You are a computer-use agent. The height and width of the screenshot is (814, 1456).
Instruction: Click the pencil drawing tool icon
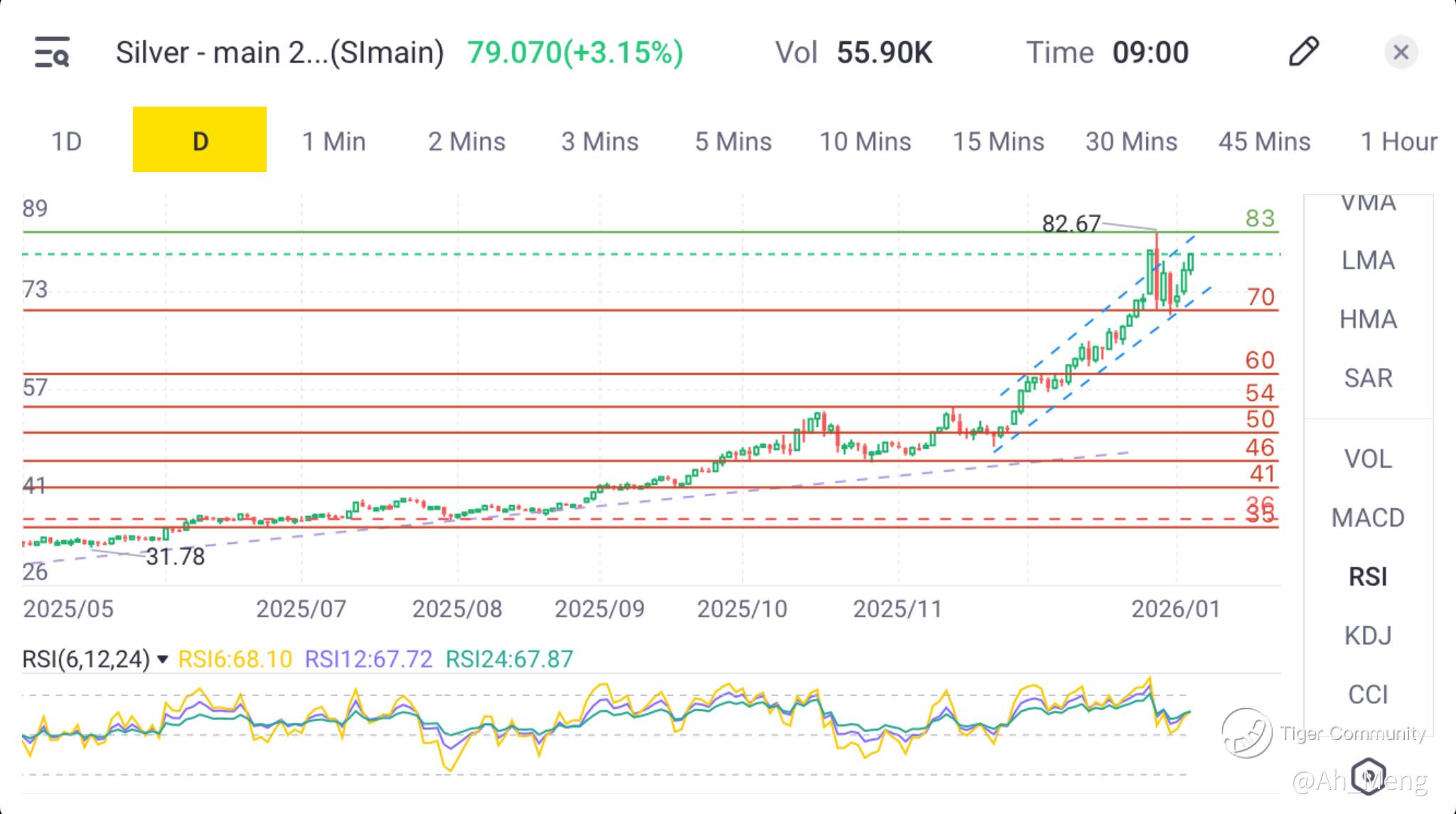point(1303,53)
